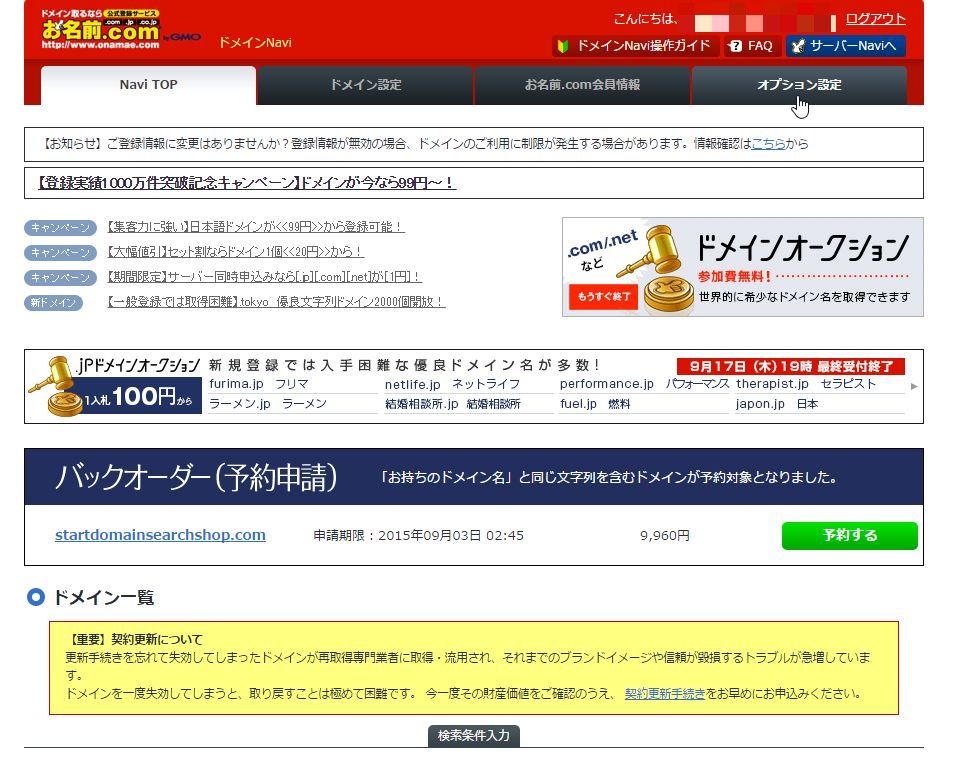Click the 申請期限 2015年09月03日 02:45 text
This screenshot has height=762, width=956.
tap(418, 536)
